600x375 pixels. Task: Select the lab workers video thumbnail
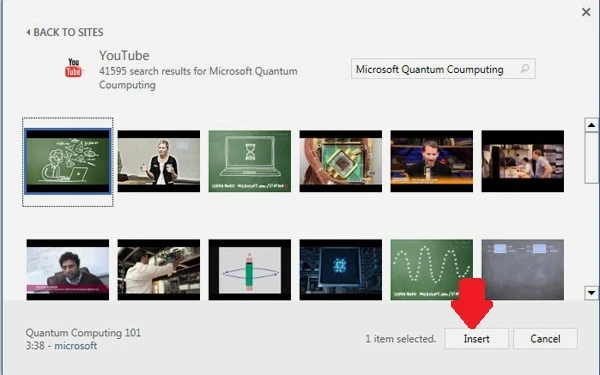coord(523,161)
